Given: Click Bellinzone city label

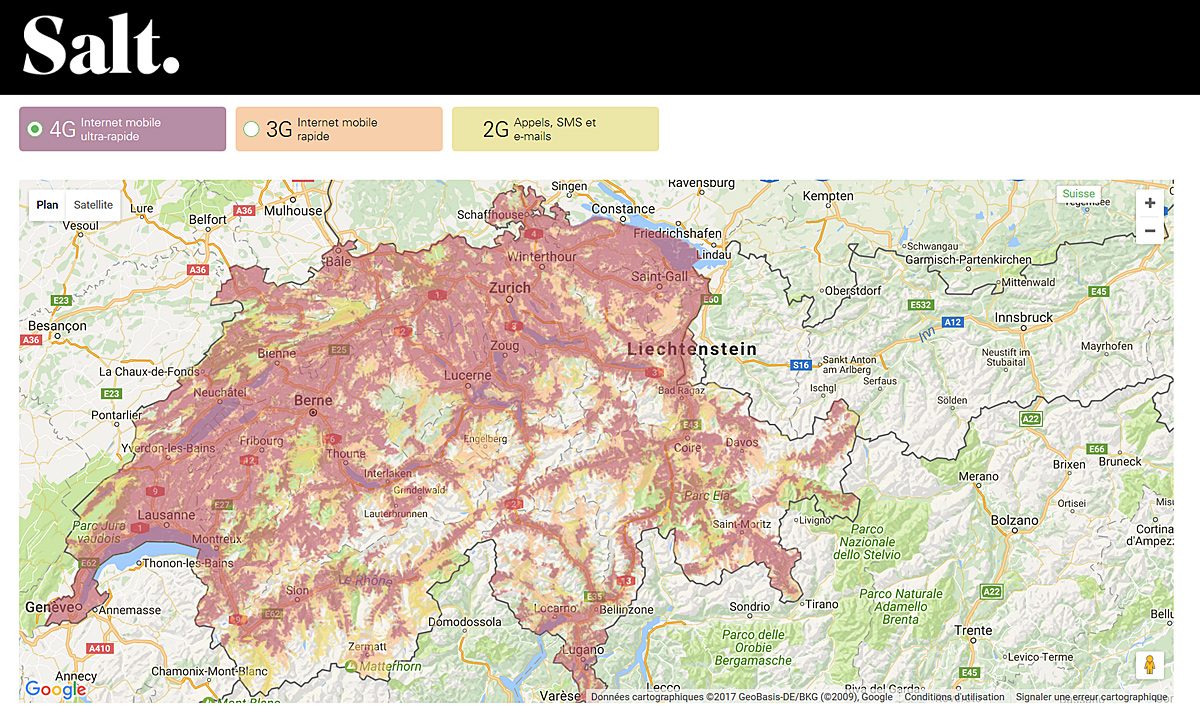Looking at the screenshot, I should pos(626,609).
